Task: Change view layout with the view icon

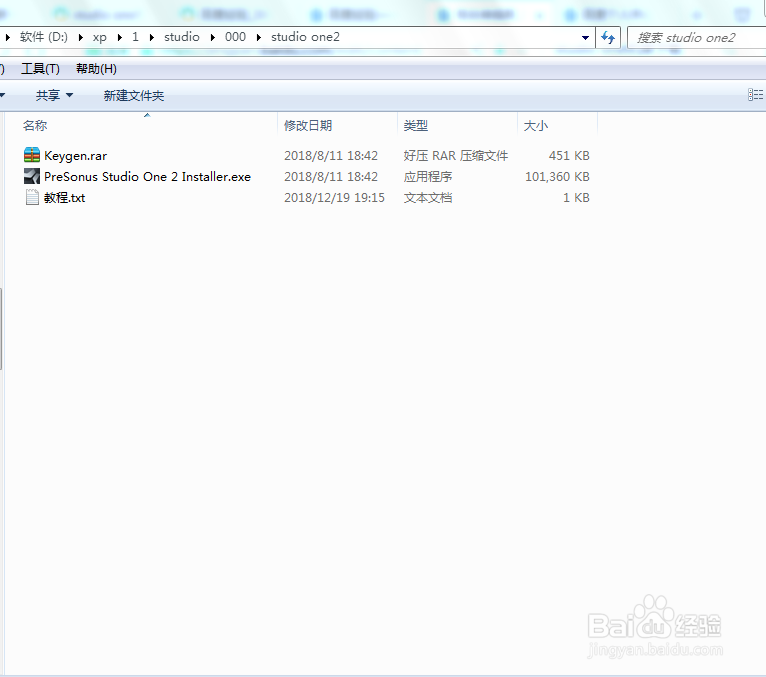Action: pyautogui.click(x=755, y=95)
